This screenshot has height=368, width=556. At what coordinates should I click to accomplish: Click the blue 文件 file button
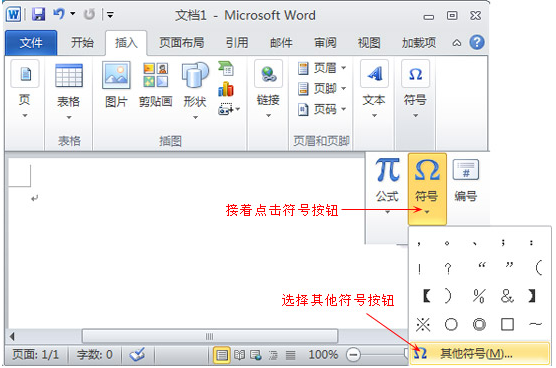click(x=31, y=43)
